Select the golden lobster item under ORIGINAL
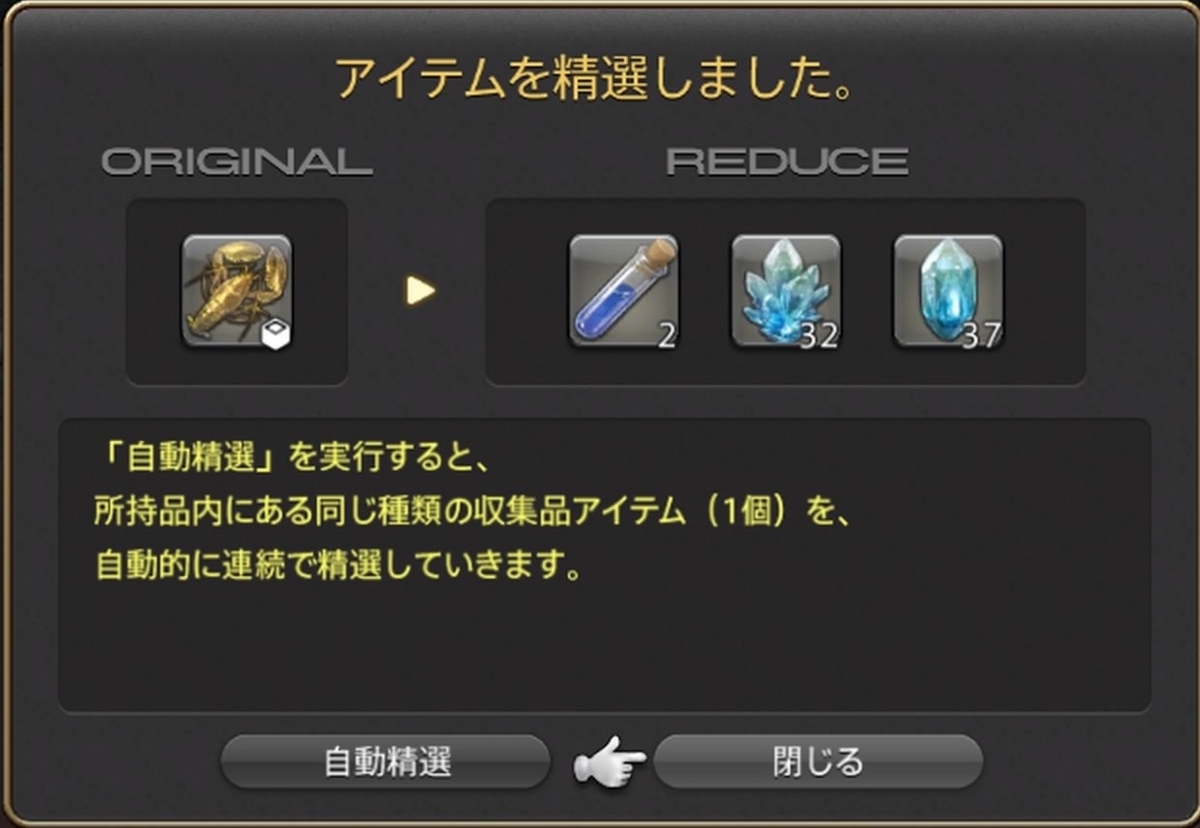 (237, 291)
